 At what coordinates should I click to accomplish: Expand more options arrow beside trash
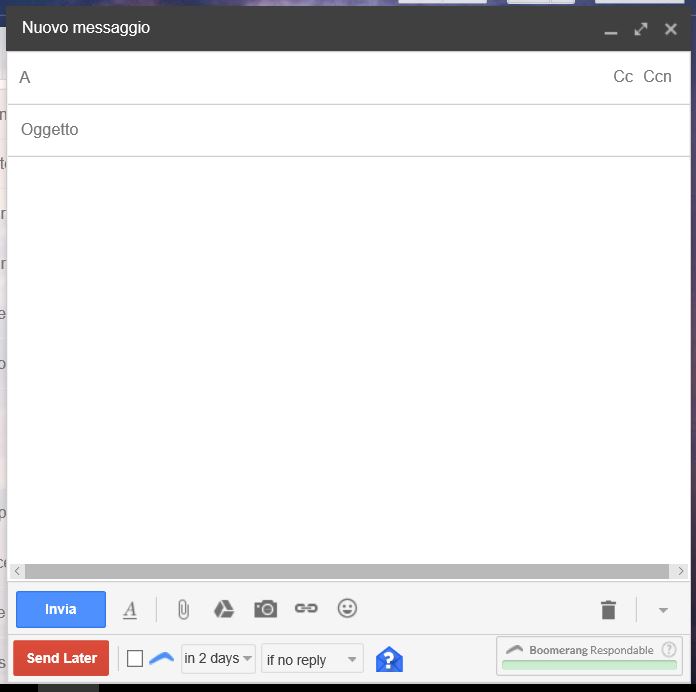[x=662, y=609]
